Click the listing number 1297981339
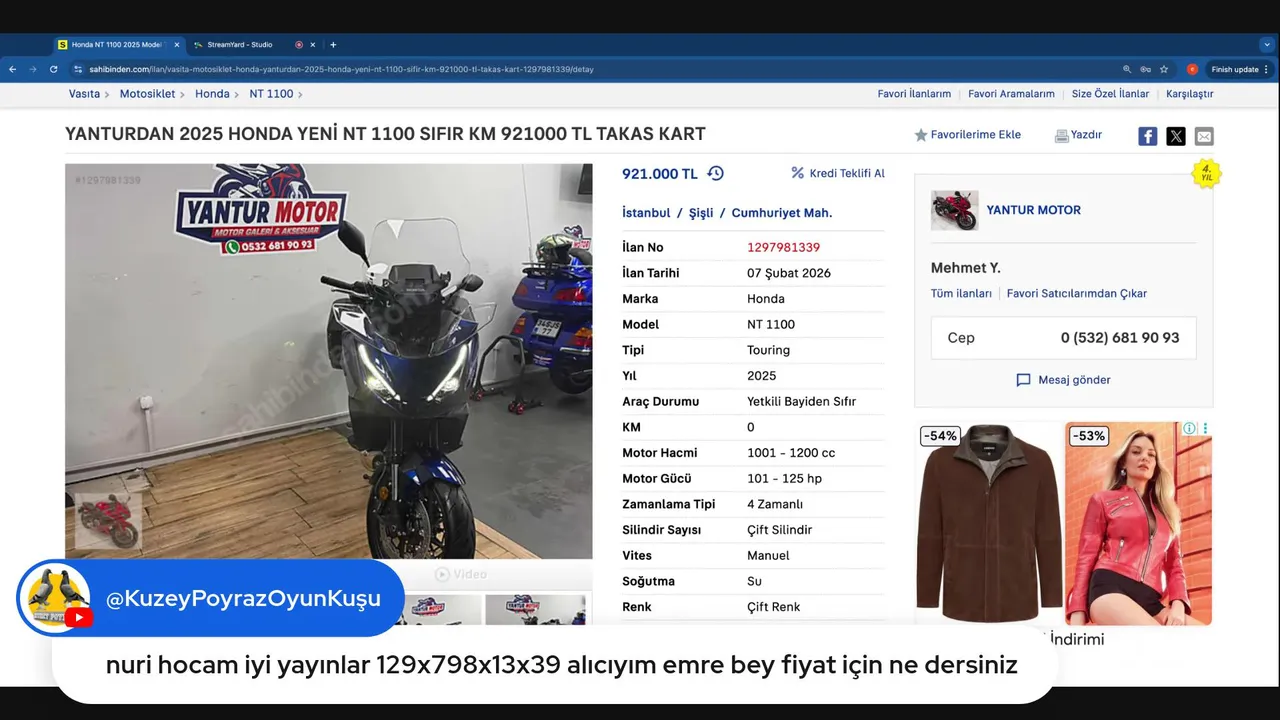This screenshot has width=1280, height=720. tap(783, 247)
